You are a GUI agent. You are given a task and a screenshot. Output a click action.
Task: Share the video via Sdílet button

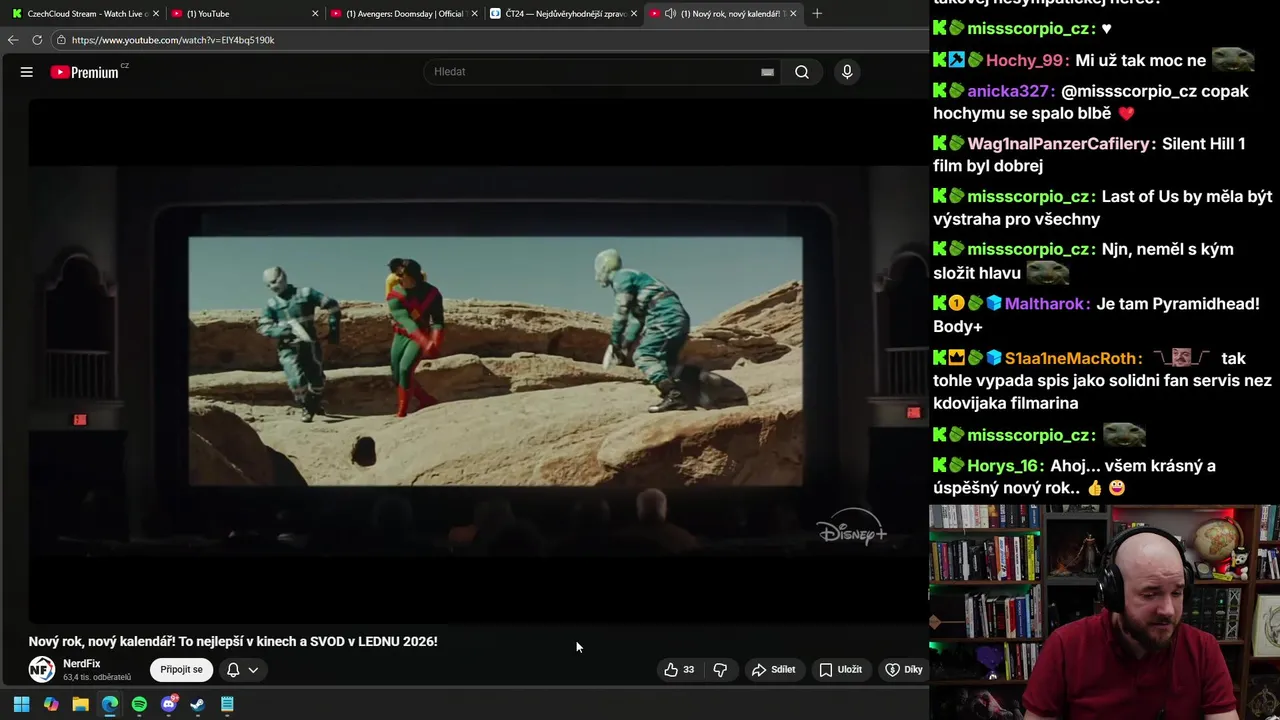point(774,670)
